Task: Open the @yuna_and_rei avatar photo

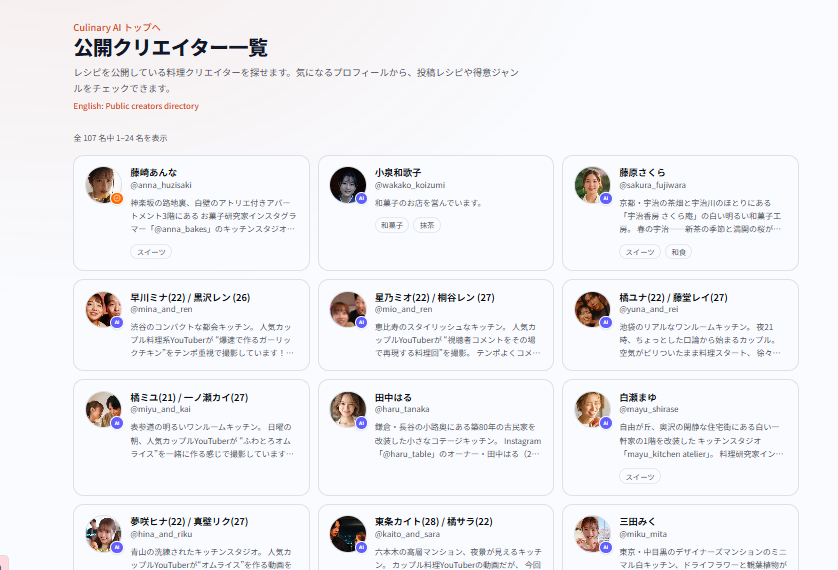Action: 592,309
